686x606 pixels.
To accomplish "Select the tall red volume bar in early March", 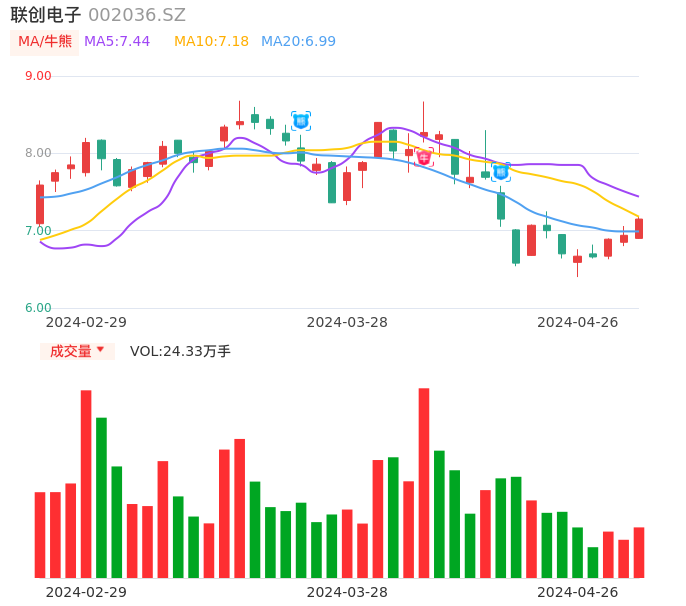I will (x=86, y=483).
